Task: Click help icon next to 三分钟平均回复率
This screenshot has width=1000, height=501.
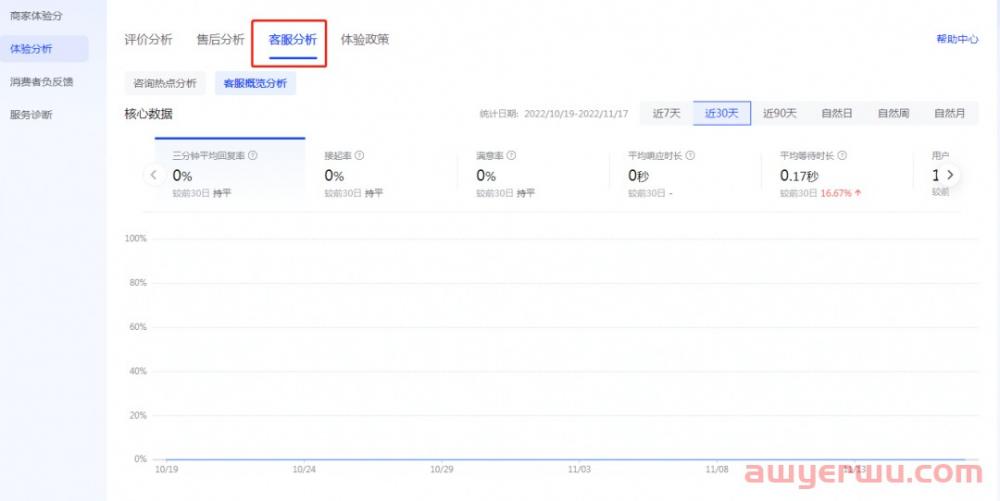Action: [253, 156]
